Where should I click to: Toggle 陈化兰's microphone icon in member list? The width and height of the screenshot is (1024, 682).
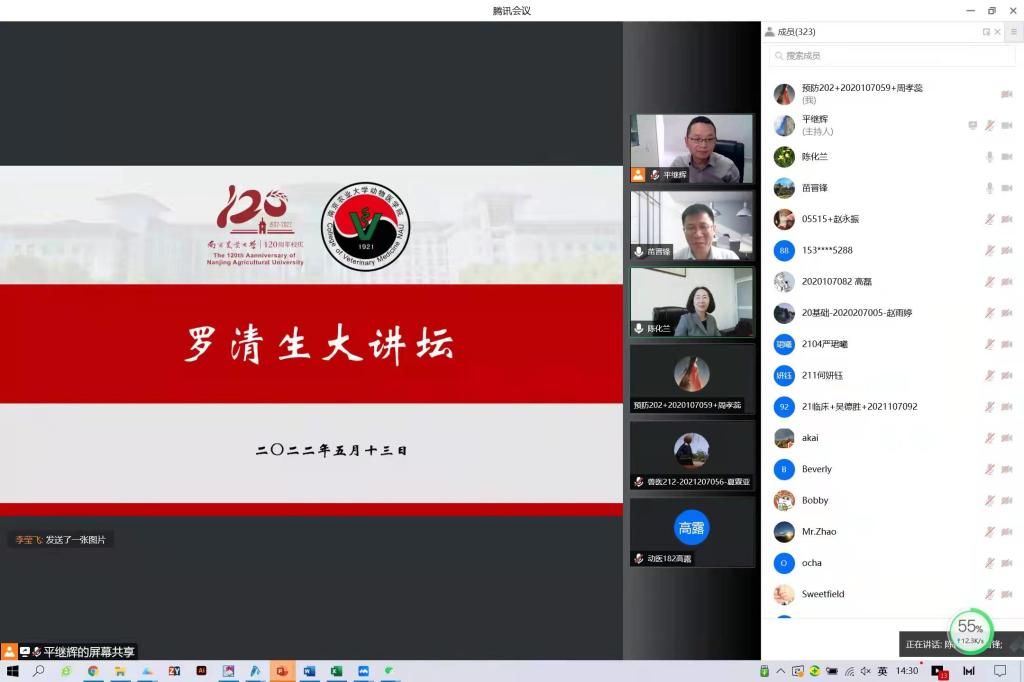(989, 157)
